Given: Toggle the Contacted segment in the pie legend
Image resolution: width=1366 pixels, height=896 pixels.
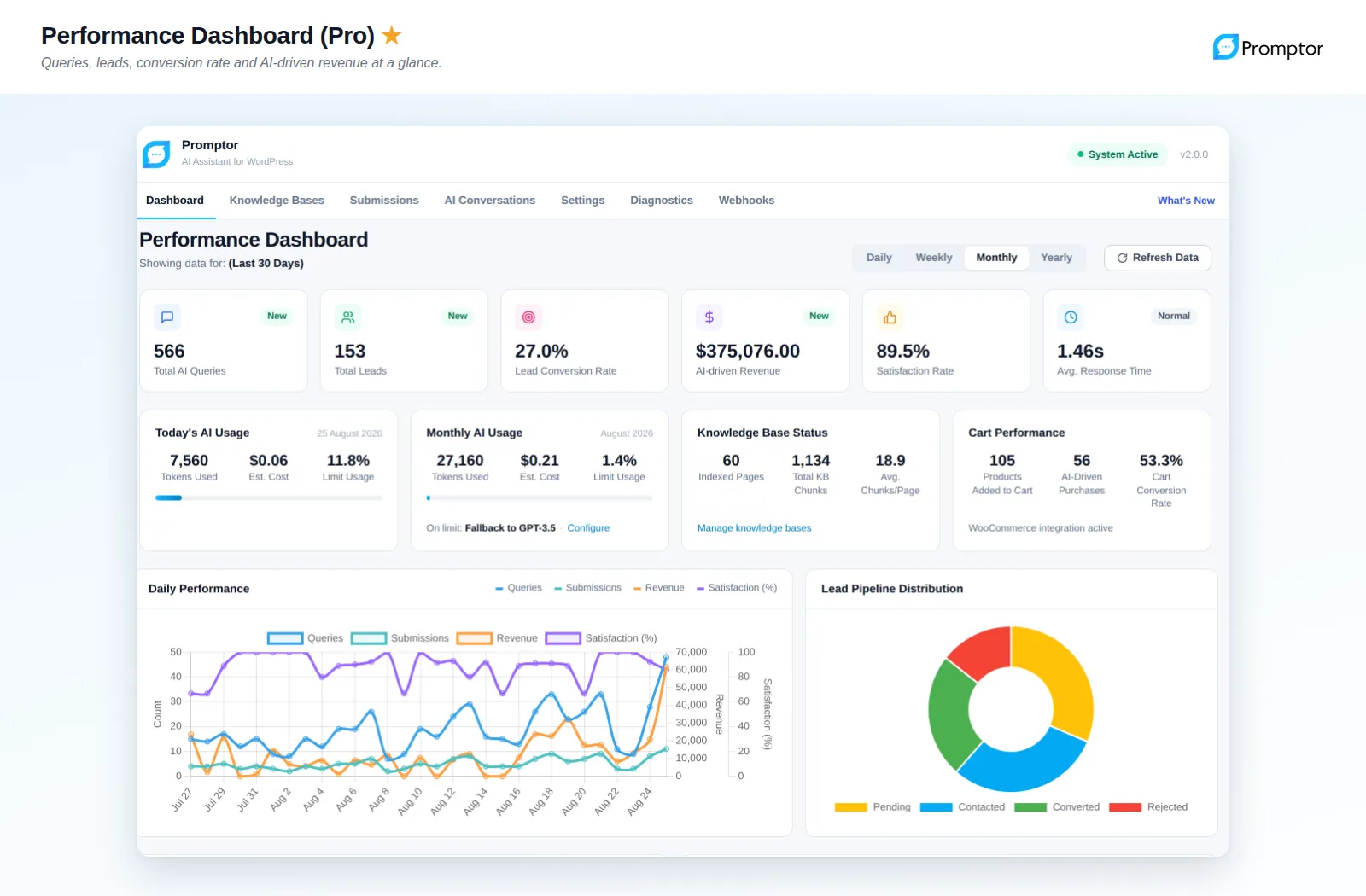Looking at the screenshot, I should (x=962, y=807).
